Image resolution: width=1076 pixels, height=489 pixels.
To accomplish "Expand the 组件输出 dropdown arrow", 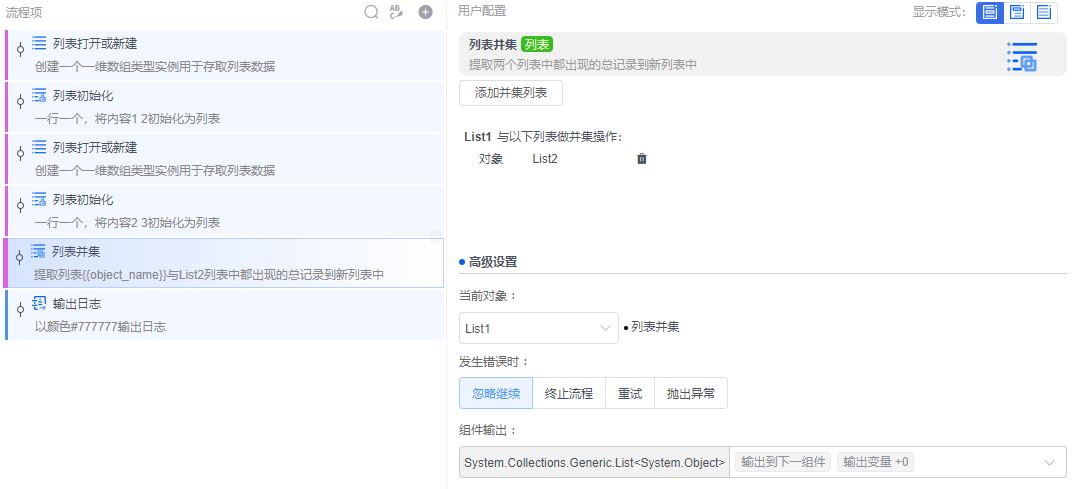I will click(1049, 463).
